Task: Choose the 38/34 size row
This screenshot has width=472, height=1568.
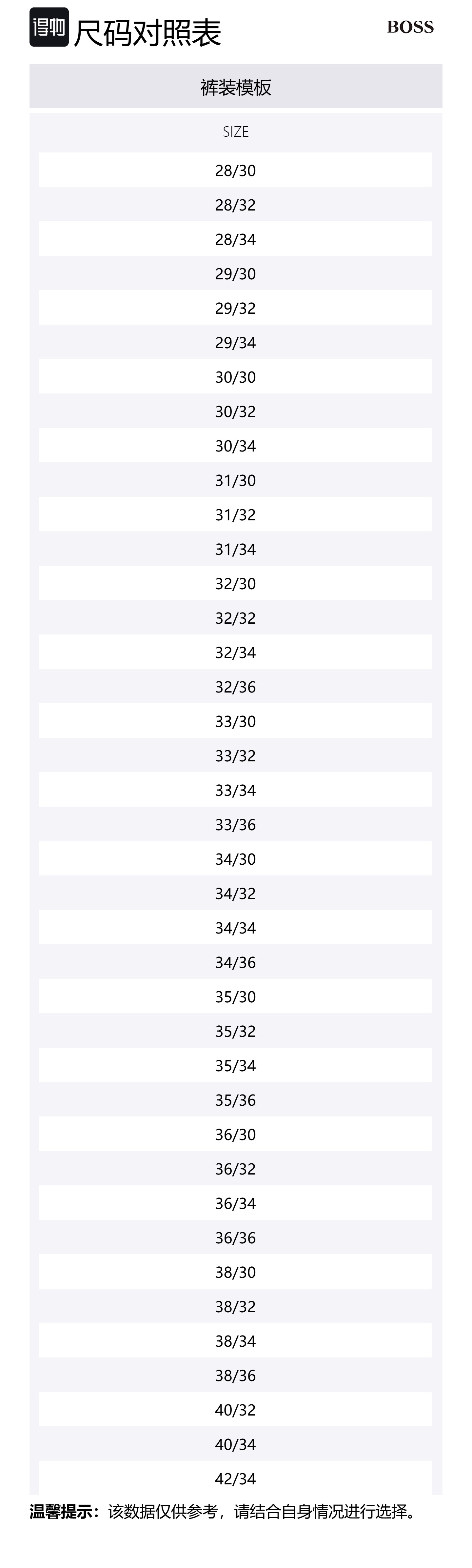Action: [x=235, y=1341]
